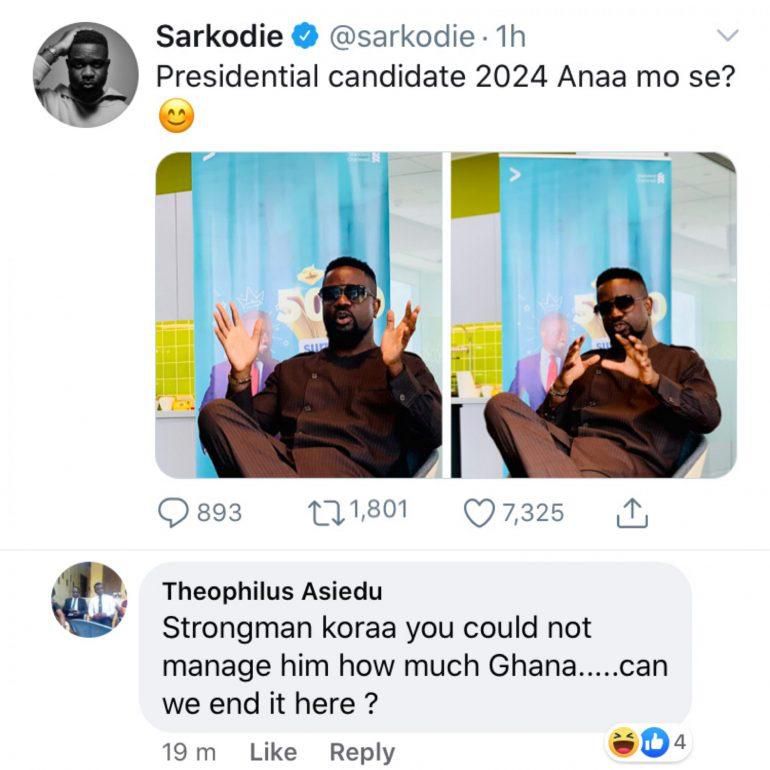View the comment's reaction count of 4

tap(679, 742)
